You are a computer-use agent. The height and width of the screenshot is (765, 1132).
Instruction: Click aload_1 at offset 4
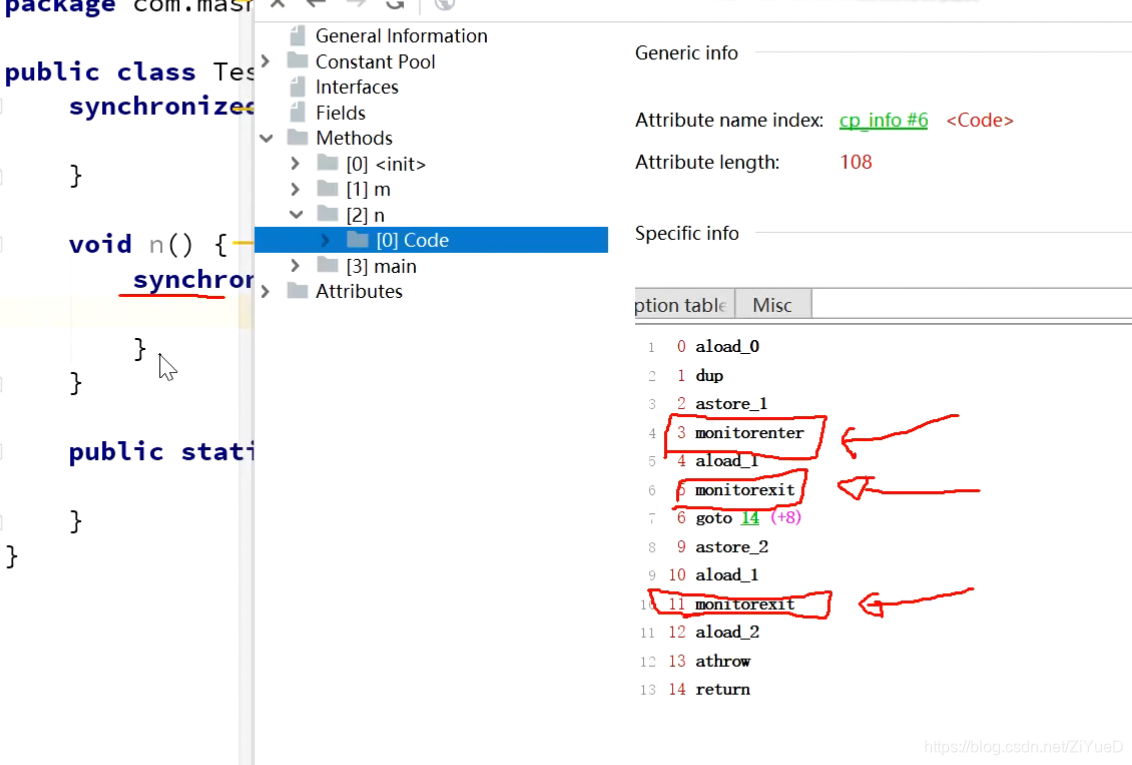(x=727, y=460)
